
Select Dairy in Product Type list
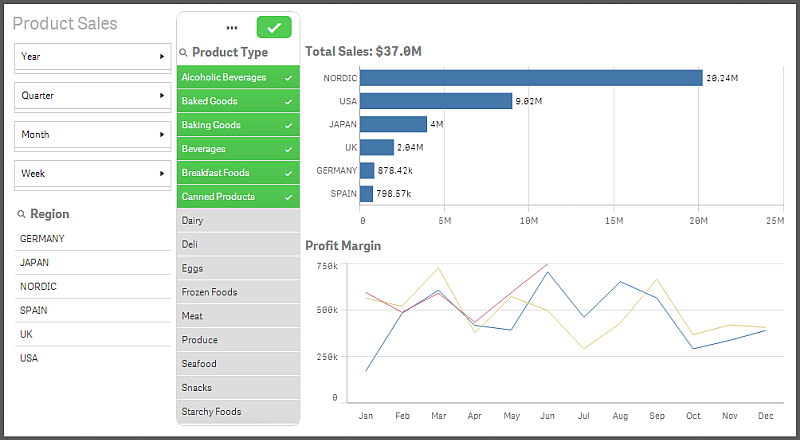[x=237, y=220]
